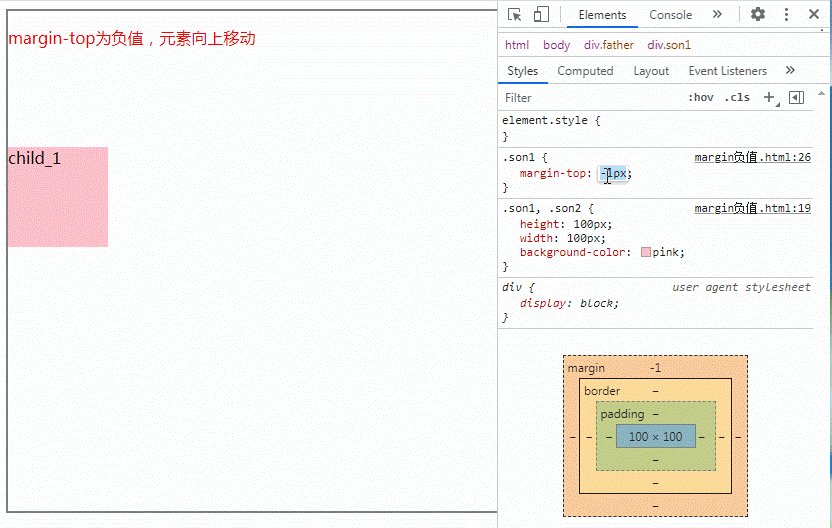This screenshot has width=832, height=528.
Task: Open the Event Listeners tab
Action: tap(727, 71)
